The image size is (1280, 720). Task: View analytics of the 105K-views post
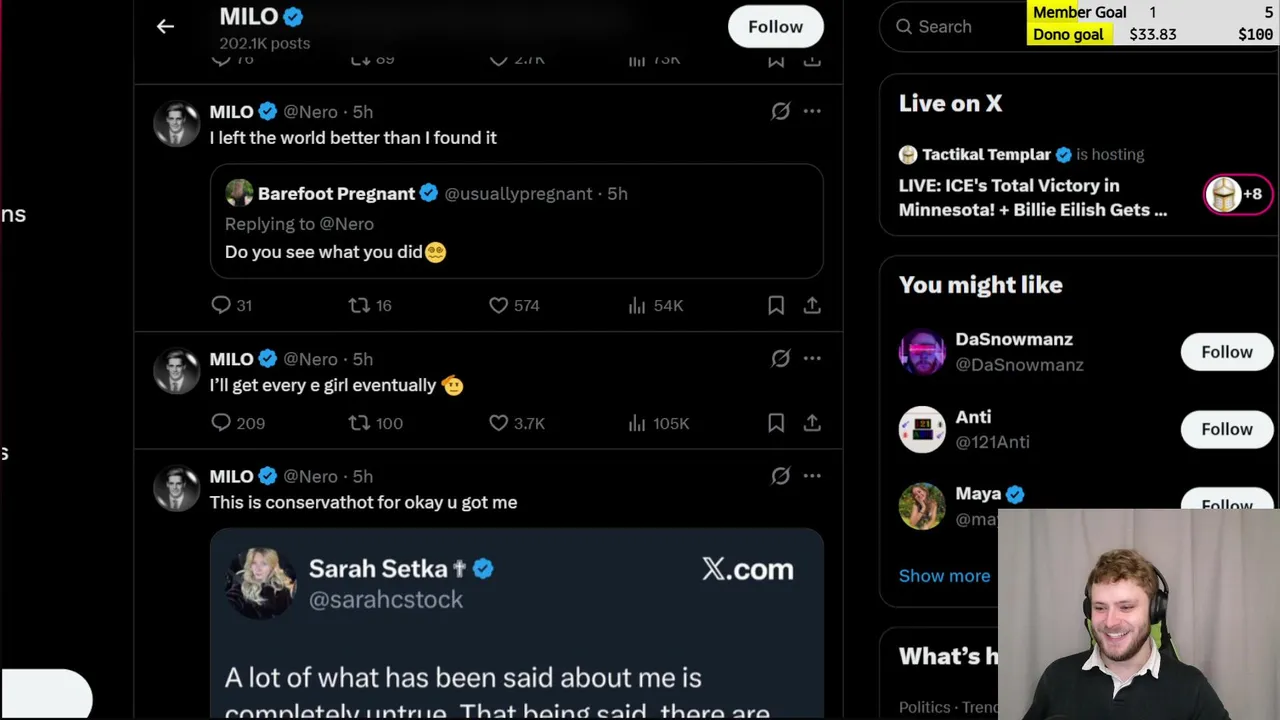637,423
